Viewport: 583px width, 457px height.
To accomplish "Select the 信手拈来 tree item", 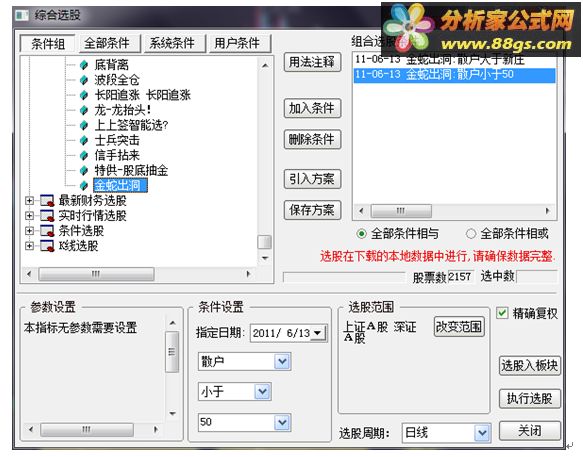I will [x=117, y=155].
